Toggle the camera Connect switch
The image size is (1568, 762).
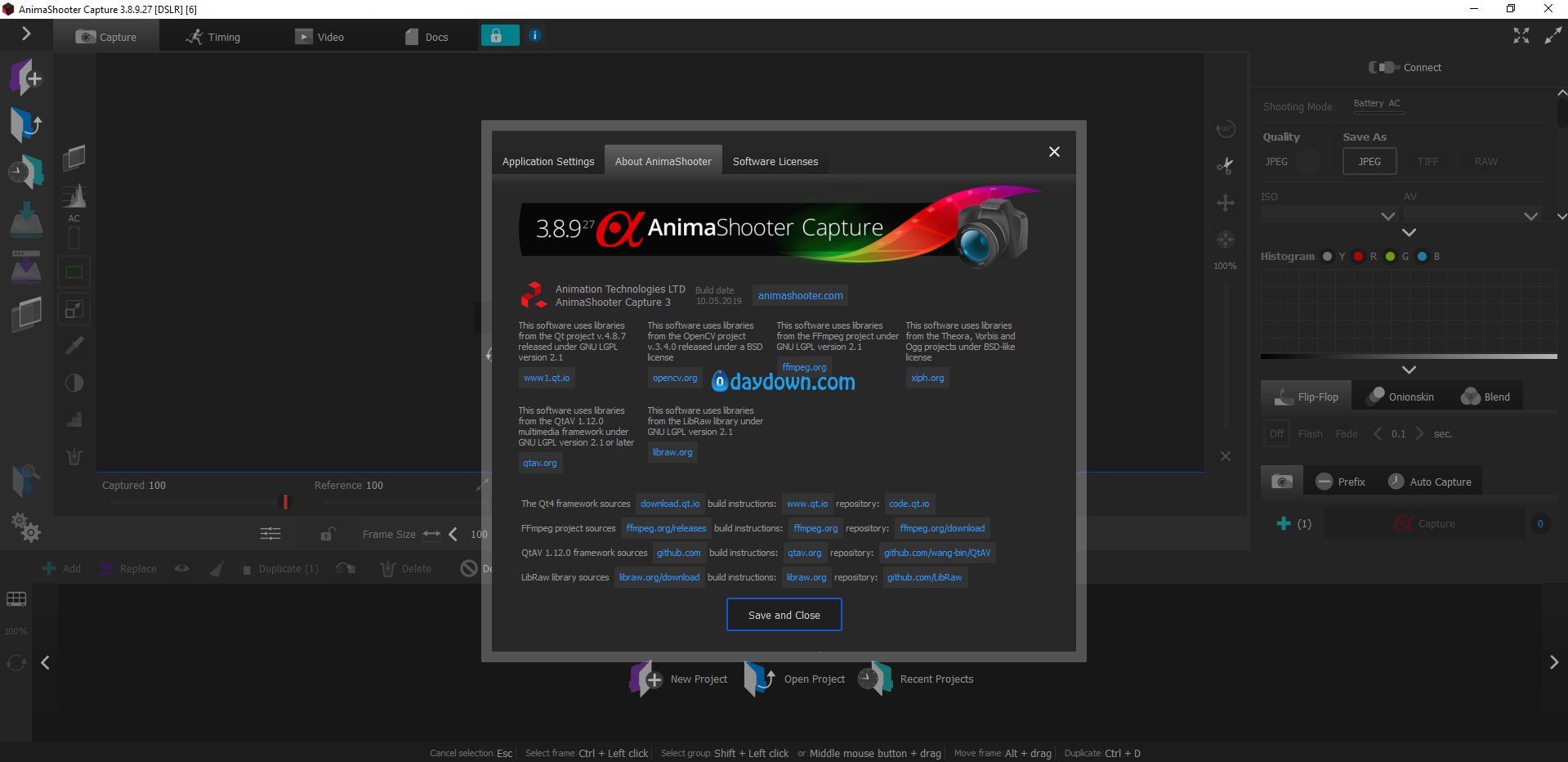[1384, 67]
